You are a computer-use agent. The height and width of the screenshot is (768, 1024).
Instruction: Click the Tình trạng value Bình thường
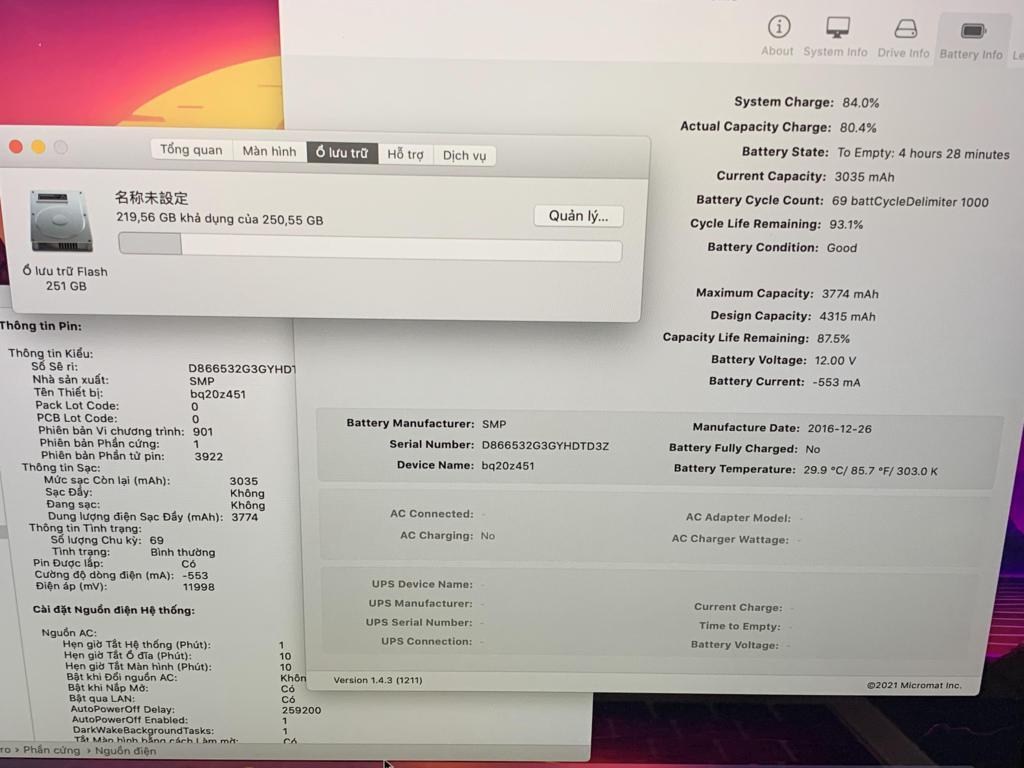[183, 552]
